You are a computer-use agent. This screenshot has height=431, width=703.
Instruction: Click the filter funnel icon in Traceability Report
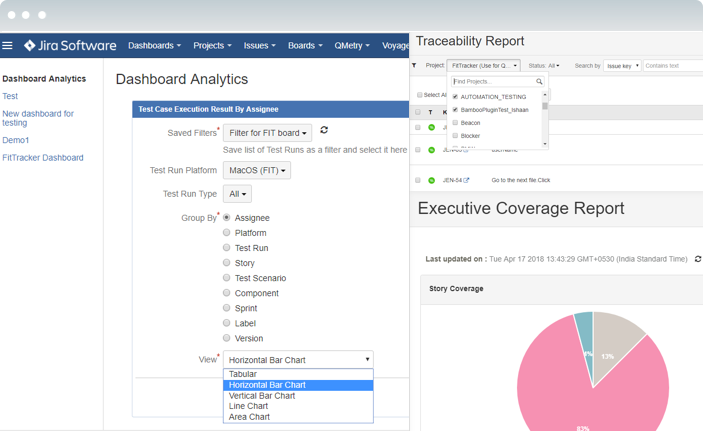[414, 65]
